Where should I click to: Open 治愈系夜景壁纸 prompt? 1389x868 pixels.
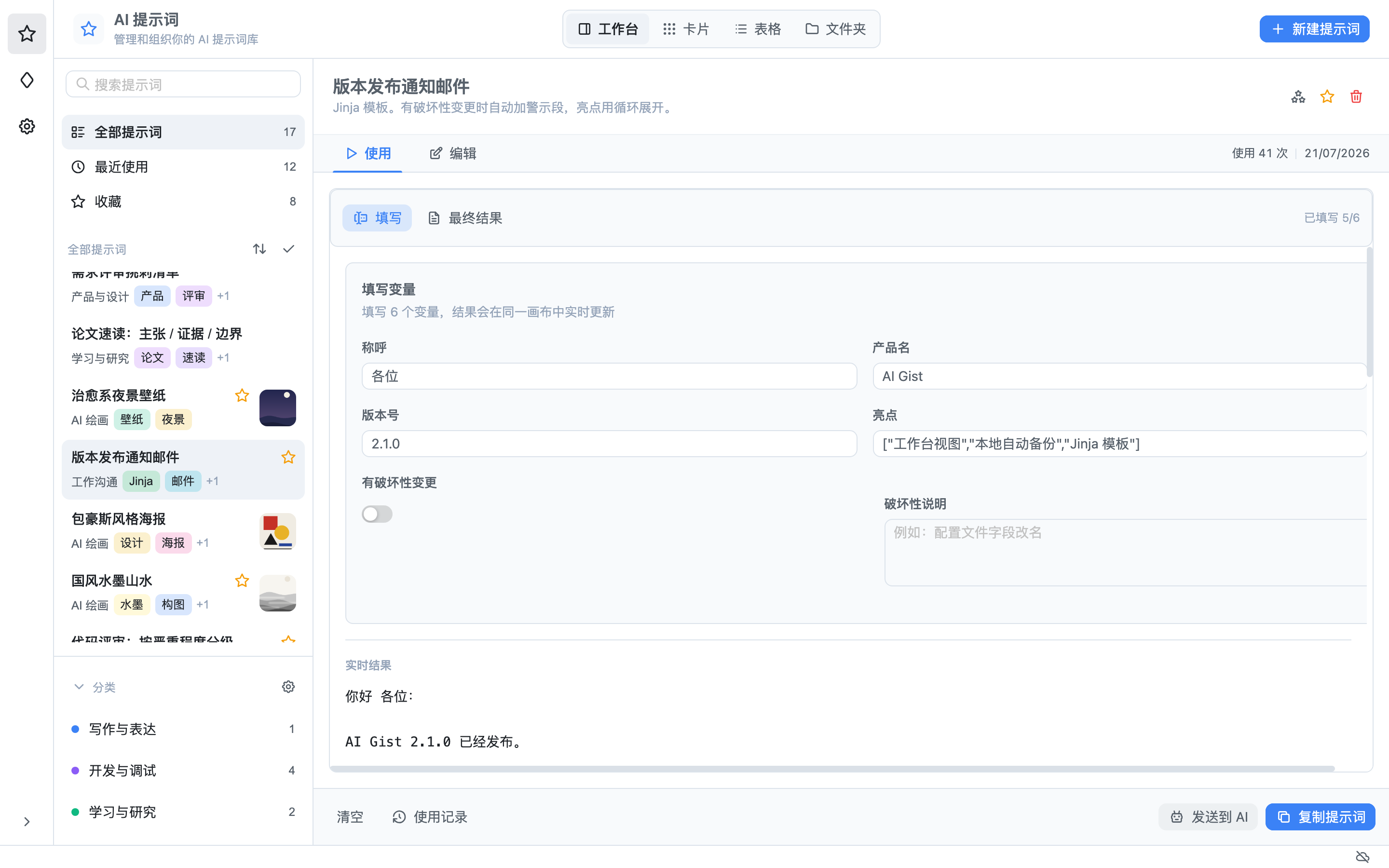coord(183,407)
